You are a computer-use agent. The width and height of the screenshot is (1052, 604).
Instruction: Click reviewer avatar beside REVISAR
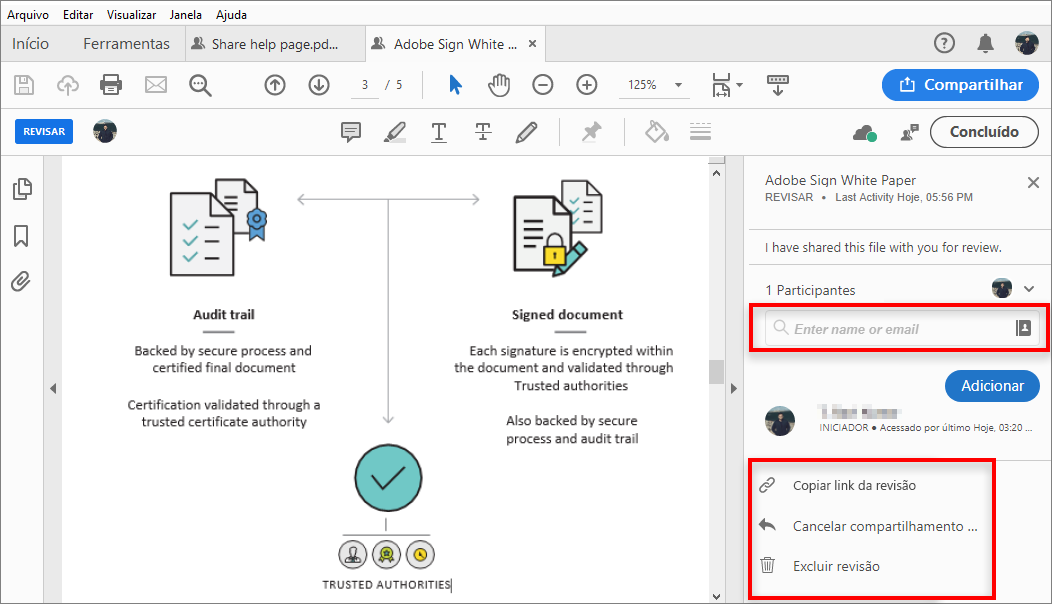click(105, 132)
